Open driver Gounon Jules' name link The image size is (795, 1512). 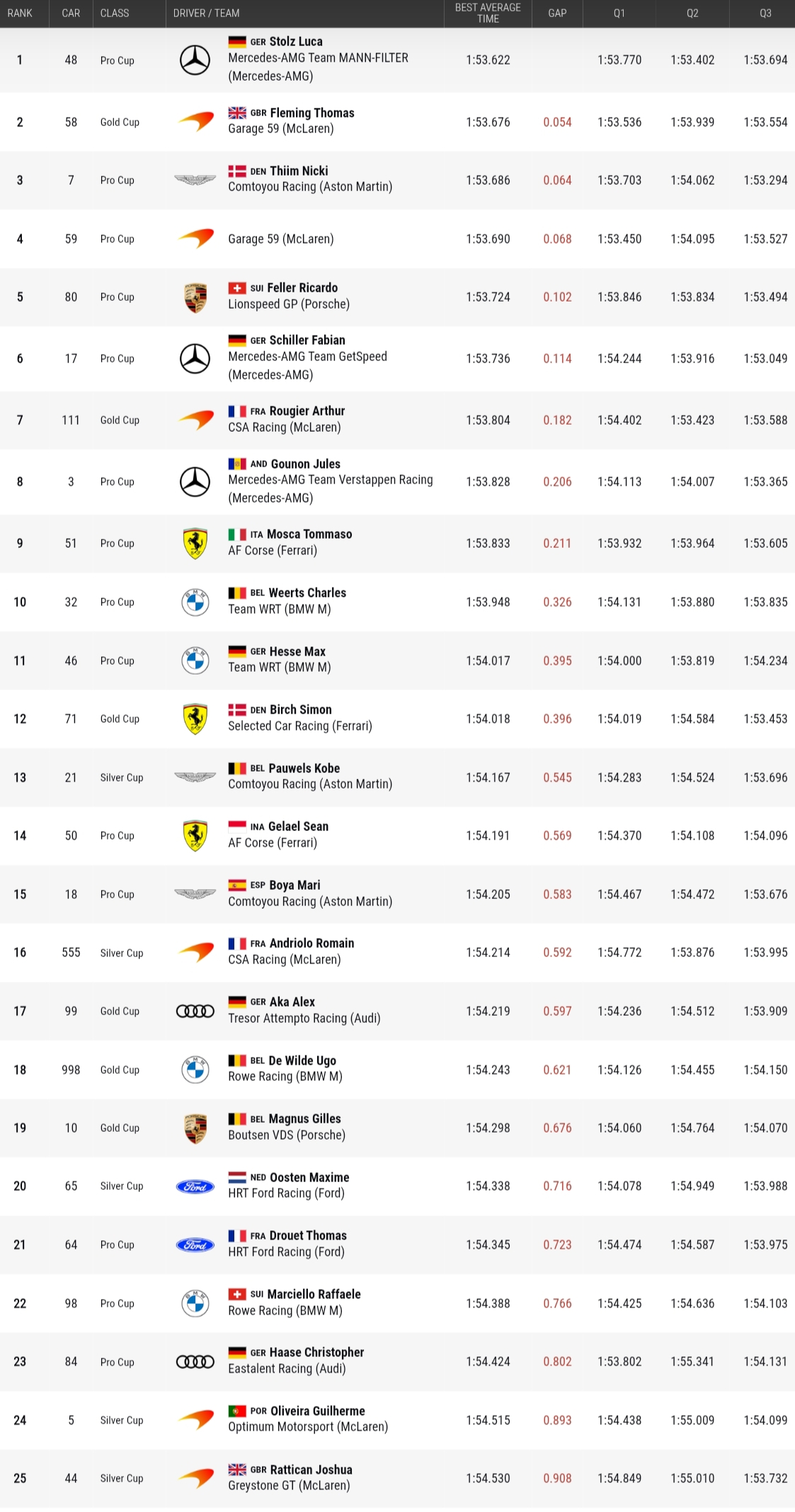305,464
